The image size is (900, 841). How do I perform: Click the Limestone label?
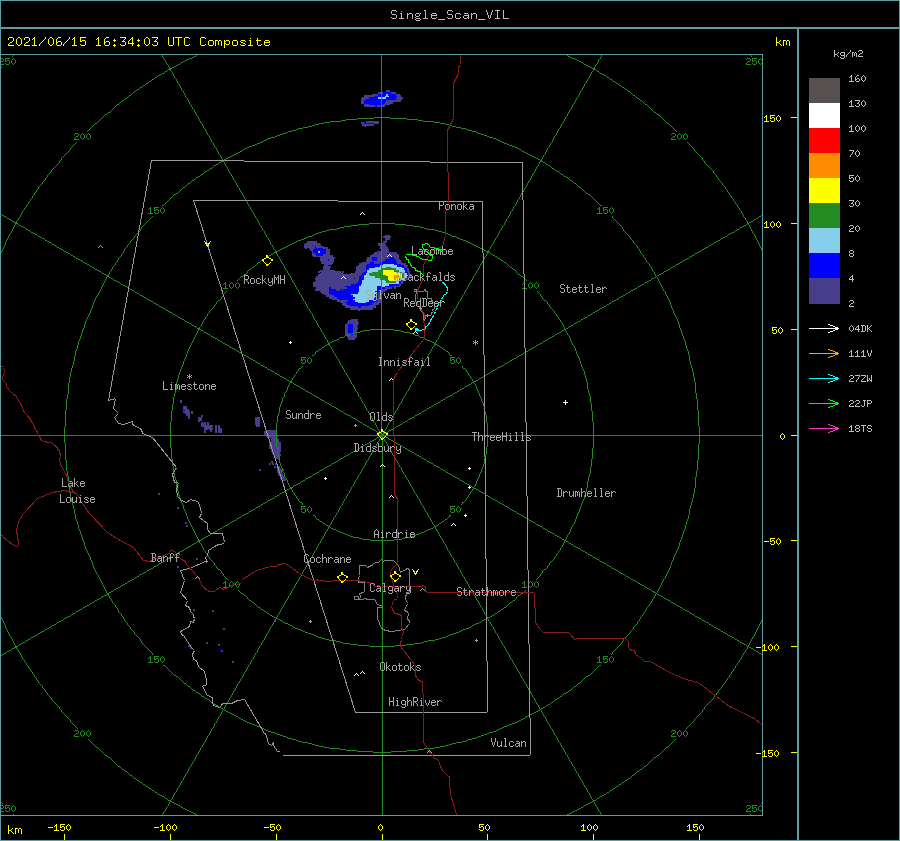coord(189,386)
